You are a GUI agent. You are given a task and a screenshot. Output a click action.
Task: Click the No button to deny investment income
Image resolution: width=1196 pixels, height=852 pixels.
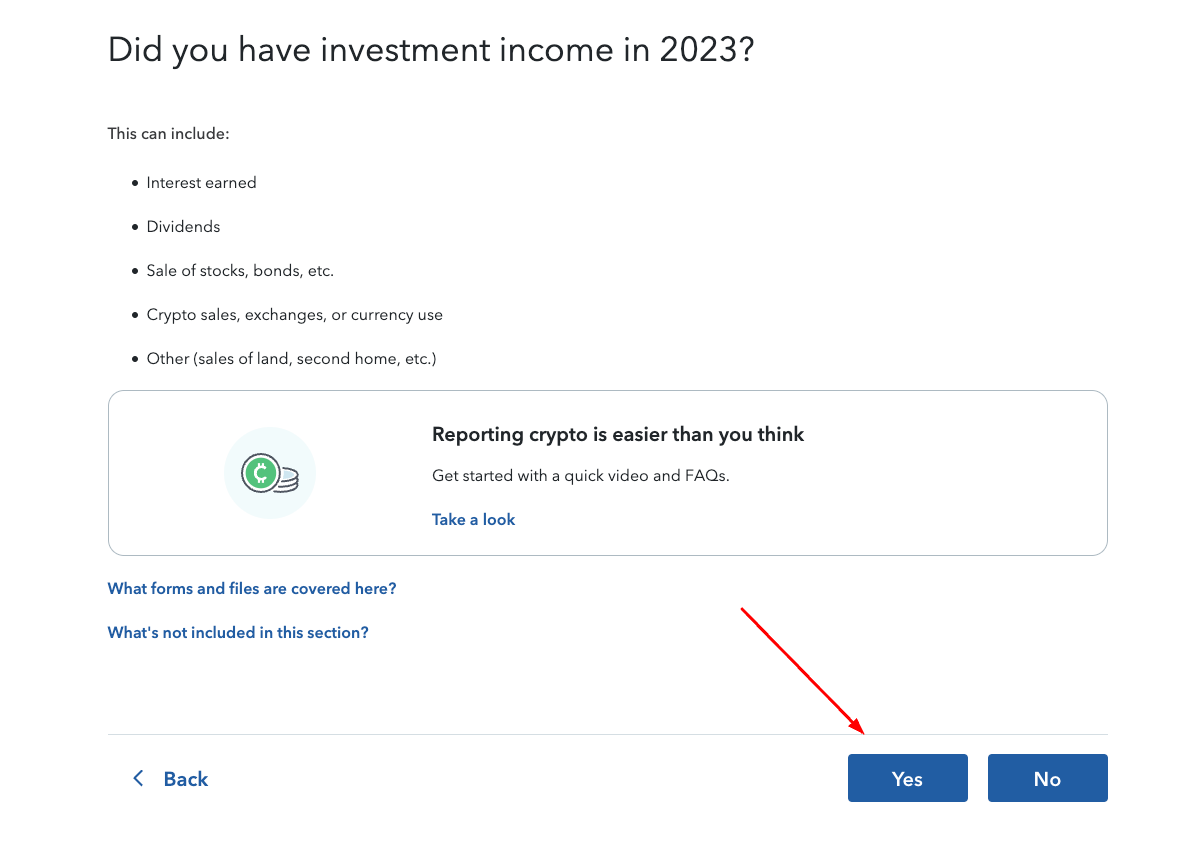click(x=1047, y=778)
